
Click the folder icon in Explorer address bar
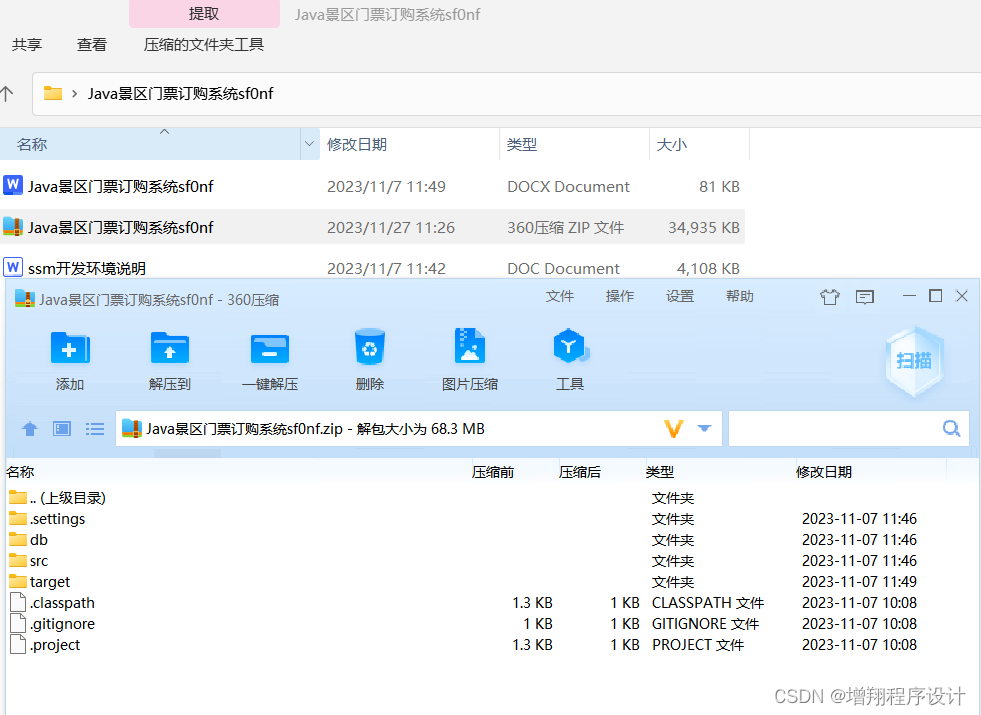53,93
